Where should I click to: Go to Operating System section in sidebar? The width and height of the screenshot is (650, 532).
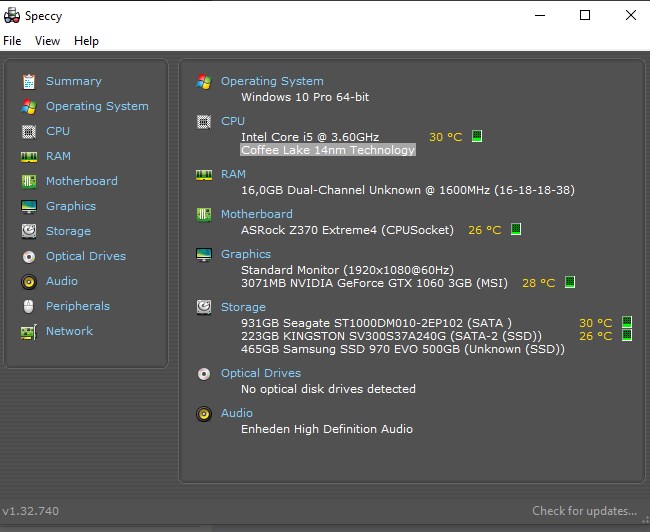(x=97, y=106)
